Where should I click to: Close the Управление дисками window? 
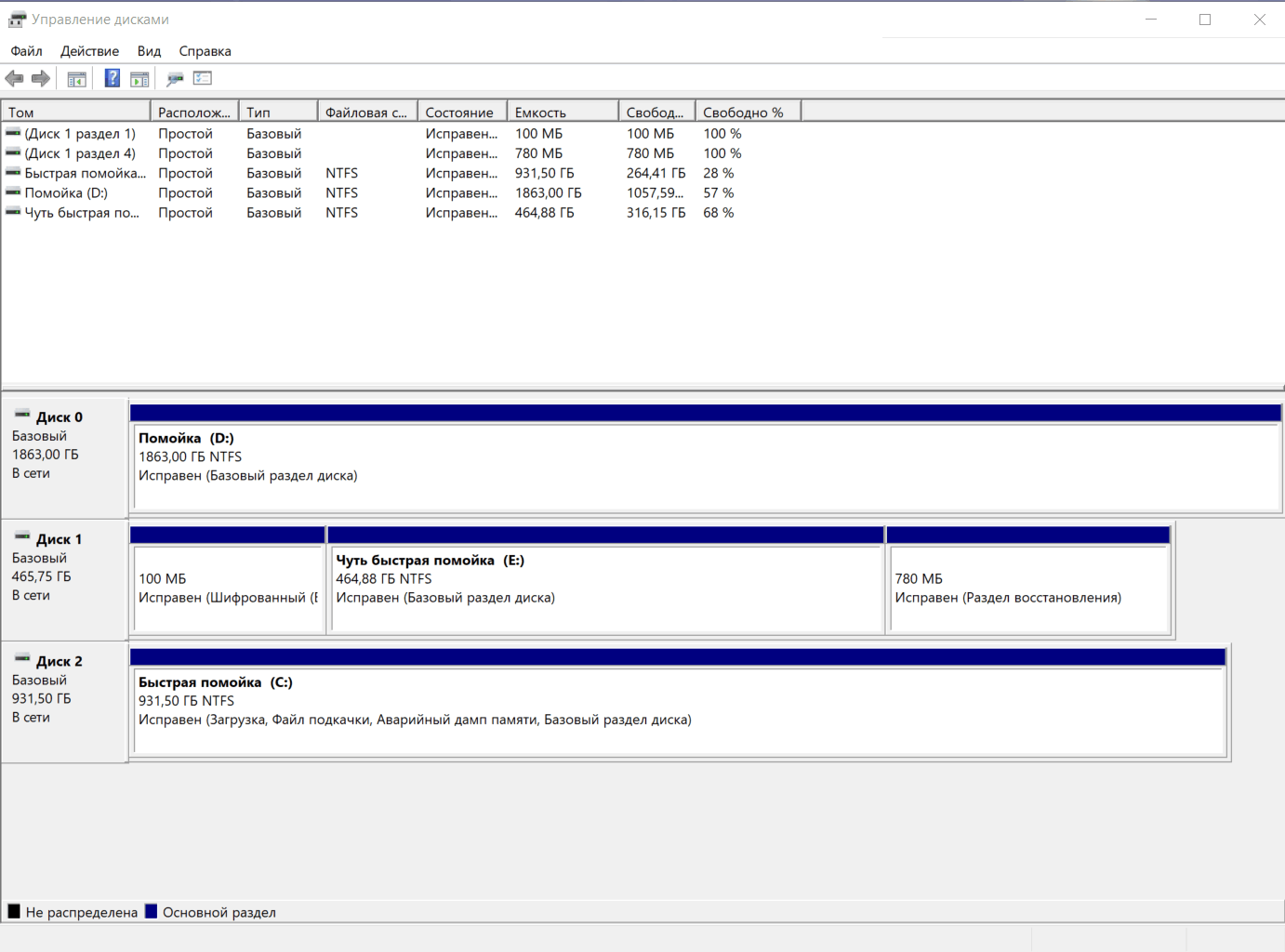click(1259, 19)
